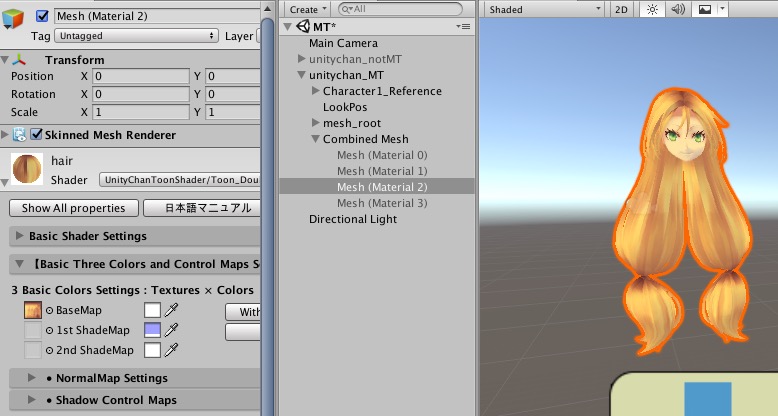
Task: Select Main Camera in Hierarchy
Action: pos(343,43)
